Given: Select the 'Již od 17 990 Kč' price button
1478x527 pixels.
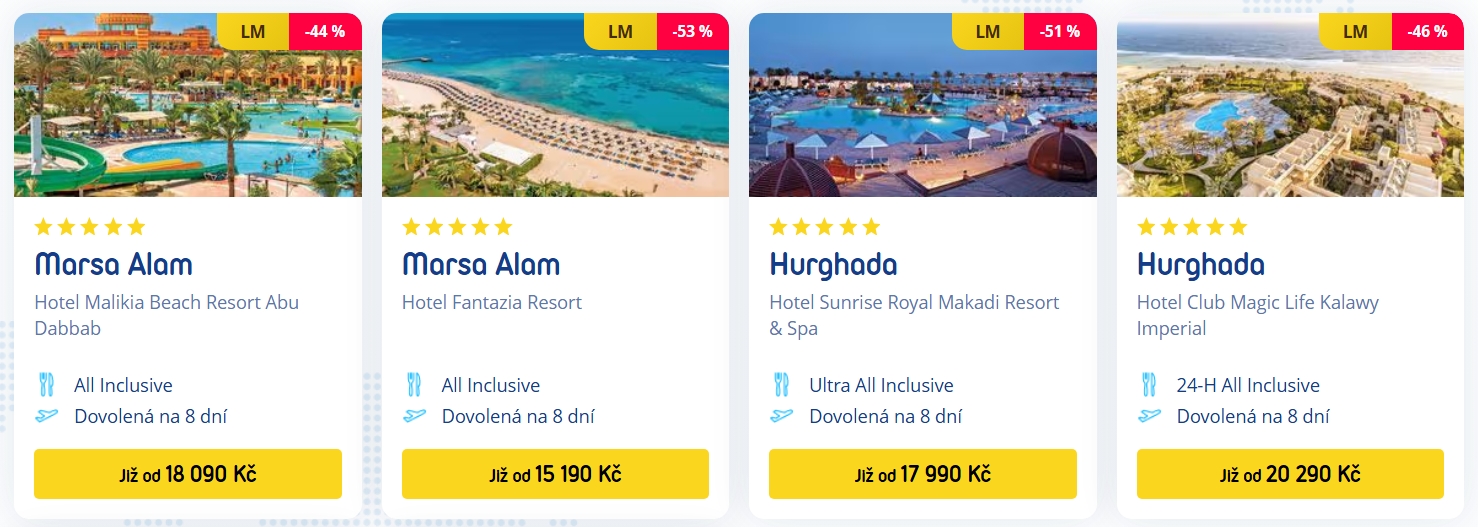Looking at the screenshot, I should tap(922, 474).
